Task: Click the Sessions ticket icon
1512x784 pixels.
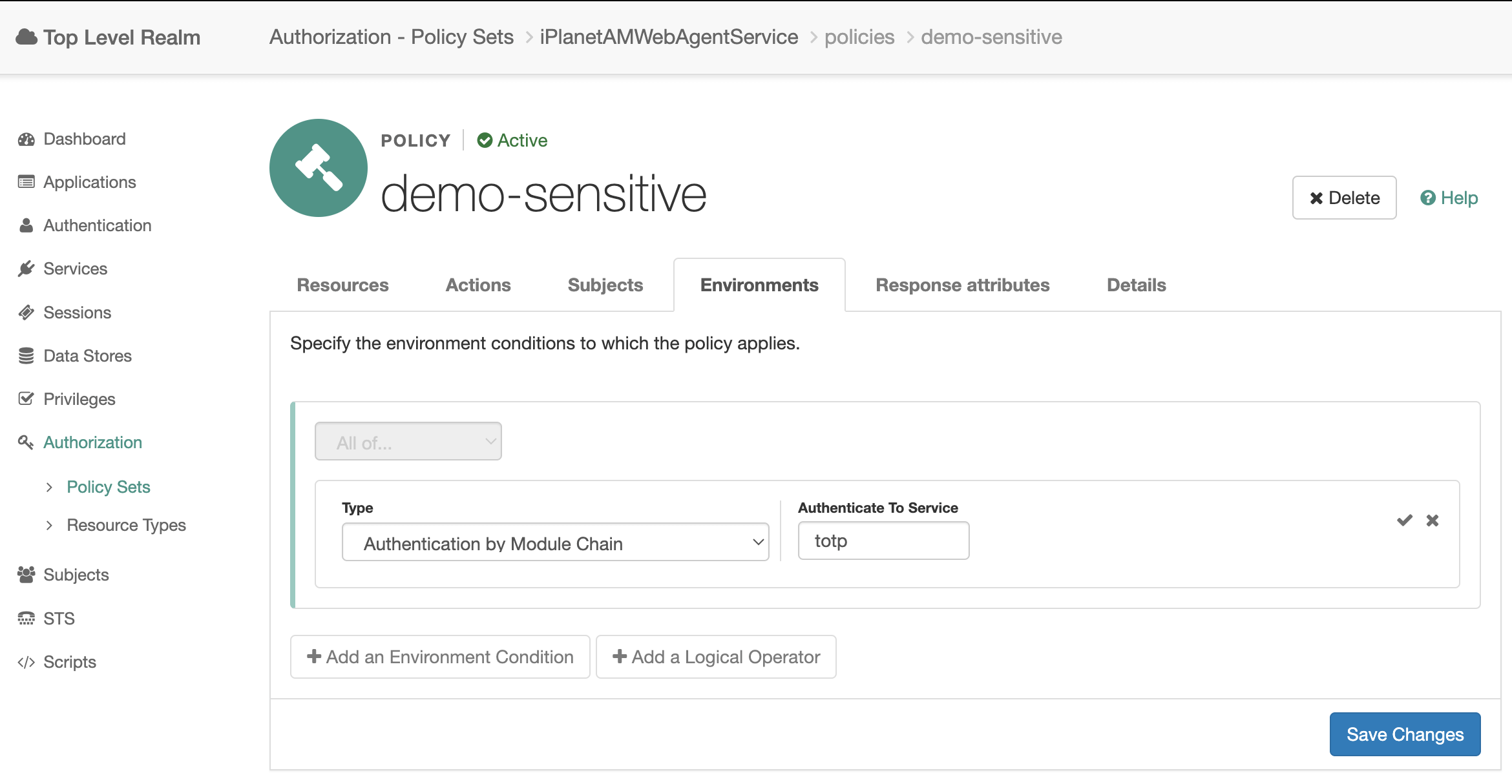Action: click(x=26, y=313)
